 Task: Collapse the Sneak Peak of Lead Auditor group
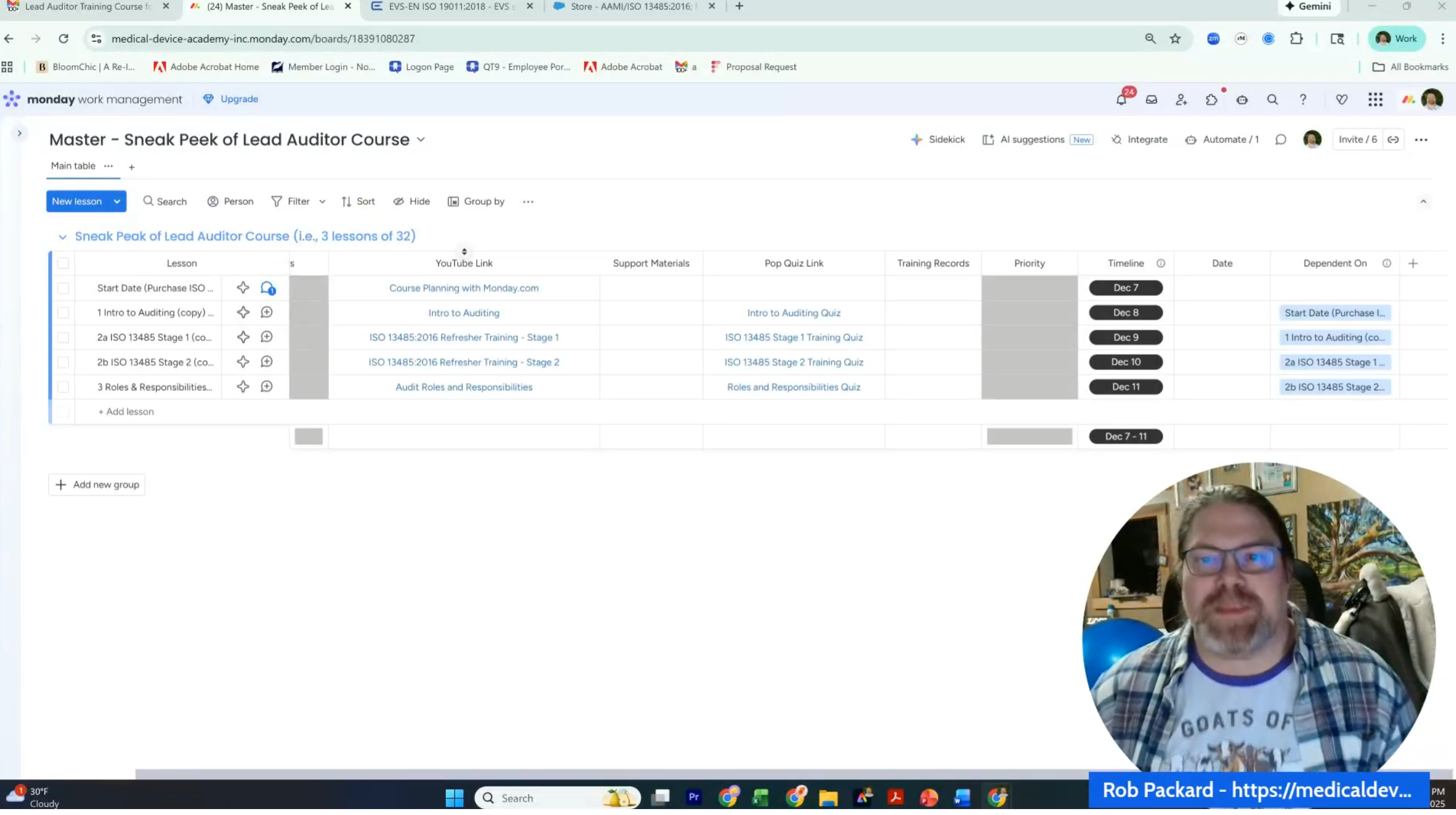(62, 237)
